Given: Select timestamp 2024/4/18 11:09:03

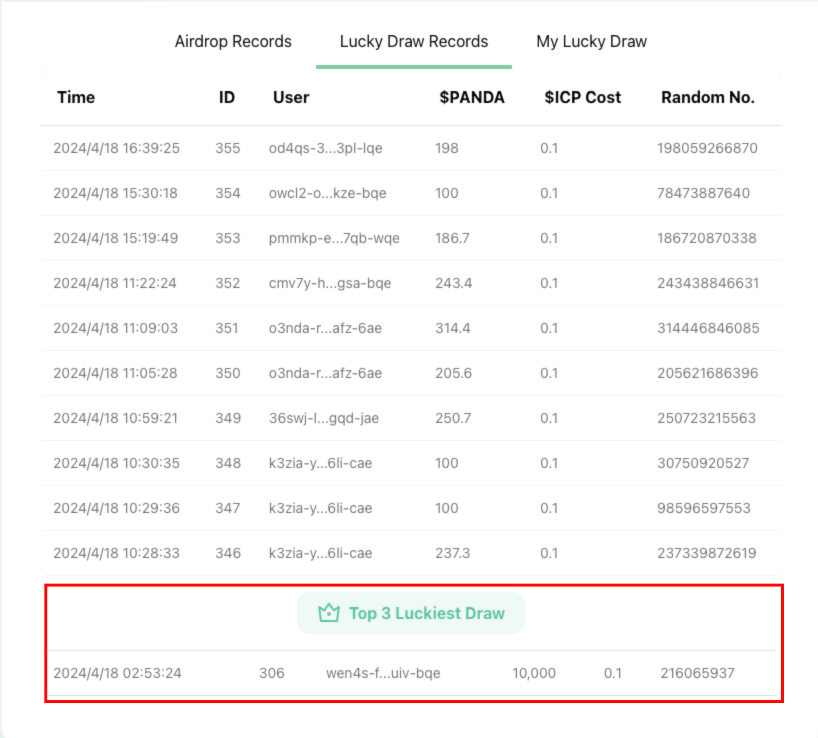Looking at the screenshot, I should tap(115, 328).
